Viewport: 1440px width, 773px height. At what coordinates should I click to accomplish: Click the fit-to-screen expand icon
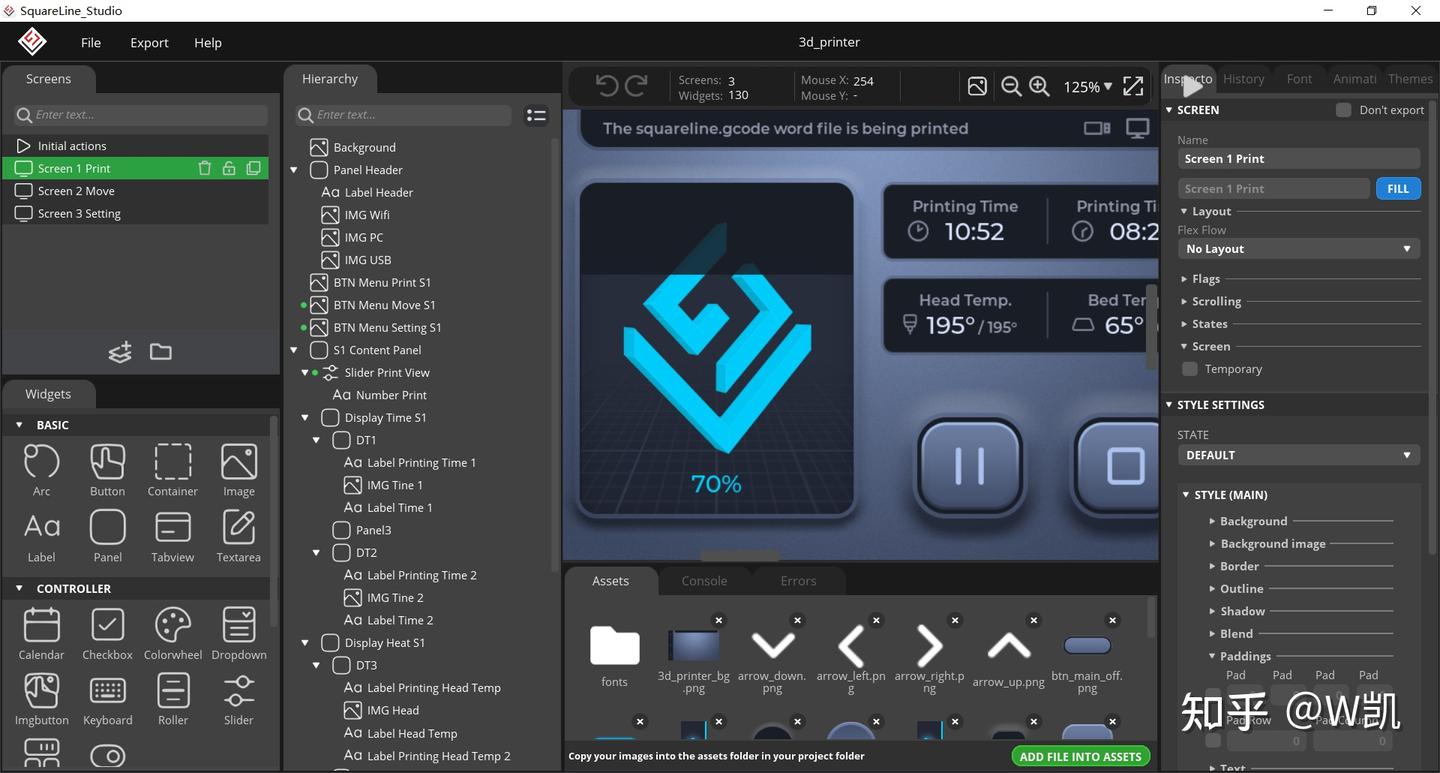pos(1133,87)
